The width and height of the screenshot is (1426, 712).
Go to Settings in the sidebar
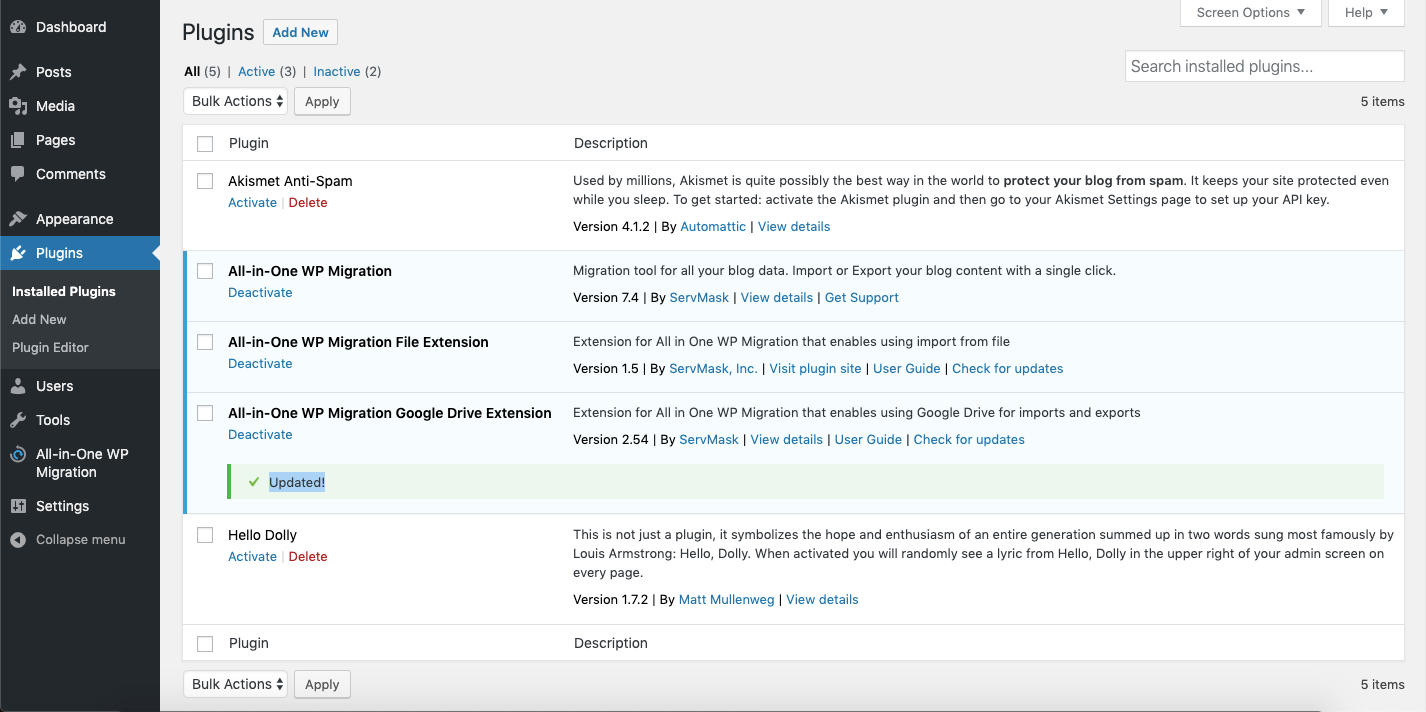[62, 506]
